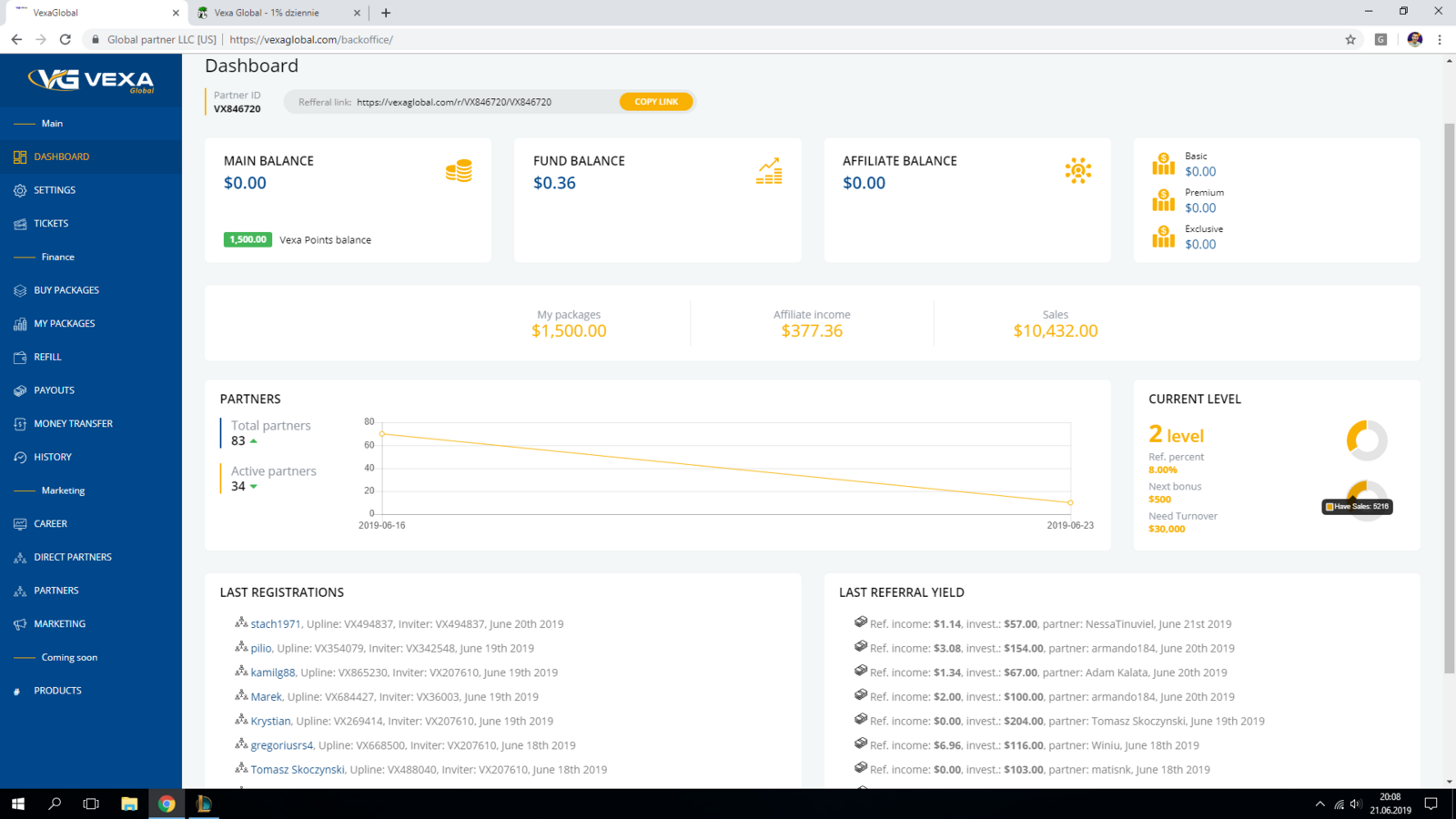The height and width of the screenshot is (819, 1456).
Task: Click the Direct Partners icon
Action: click(20, 557)
